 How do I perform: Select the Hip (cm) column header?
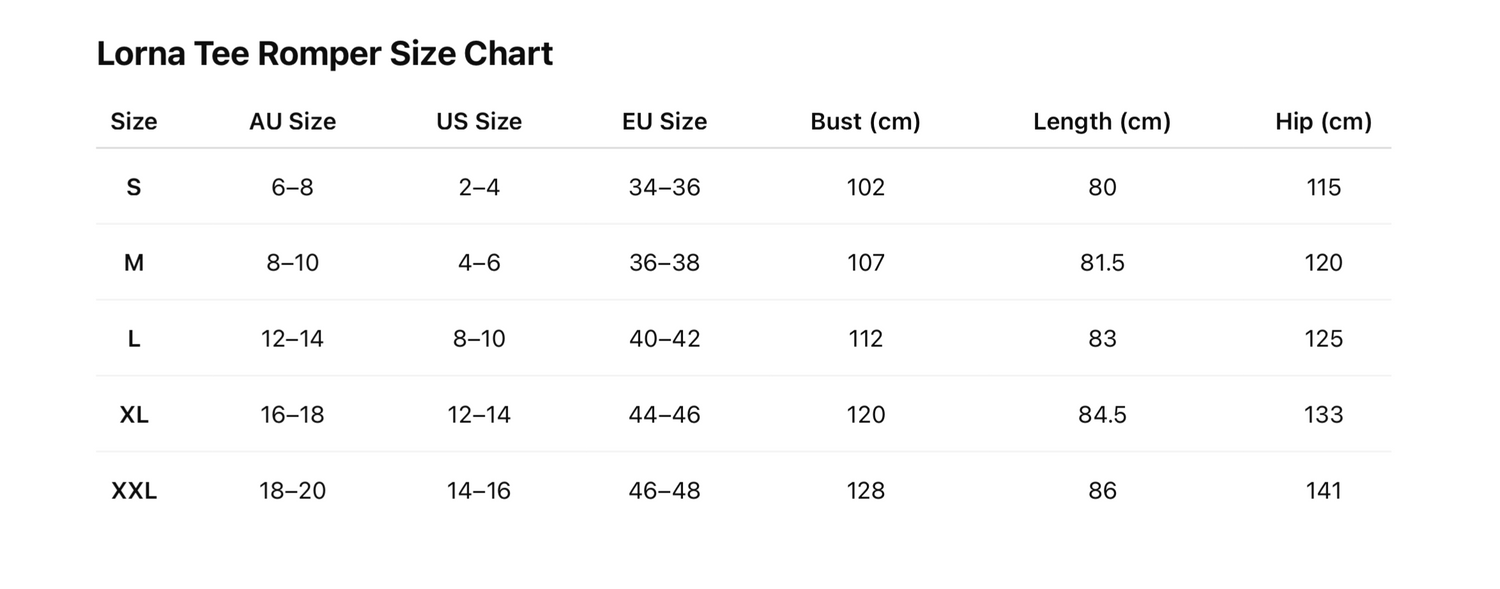coord(1324,122)
